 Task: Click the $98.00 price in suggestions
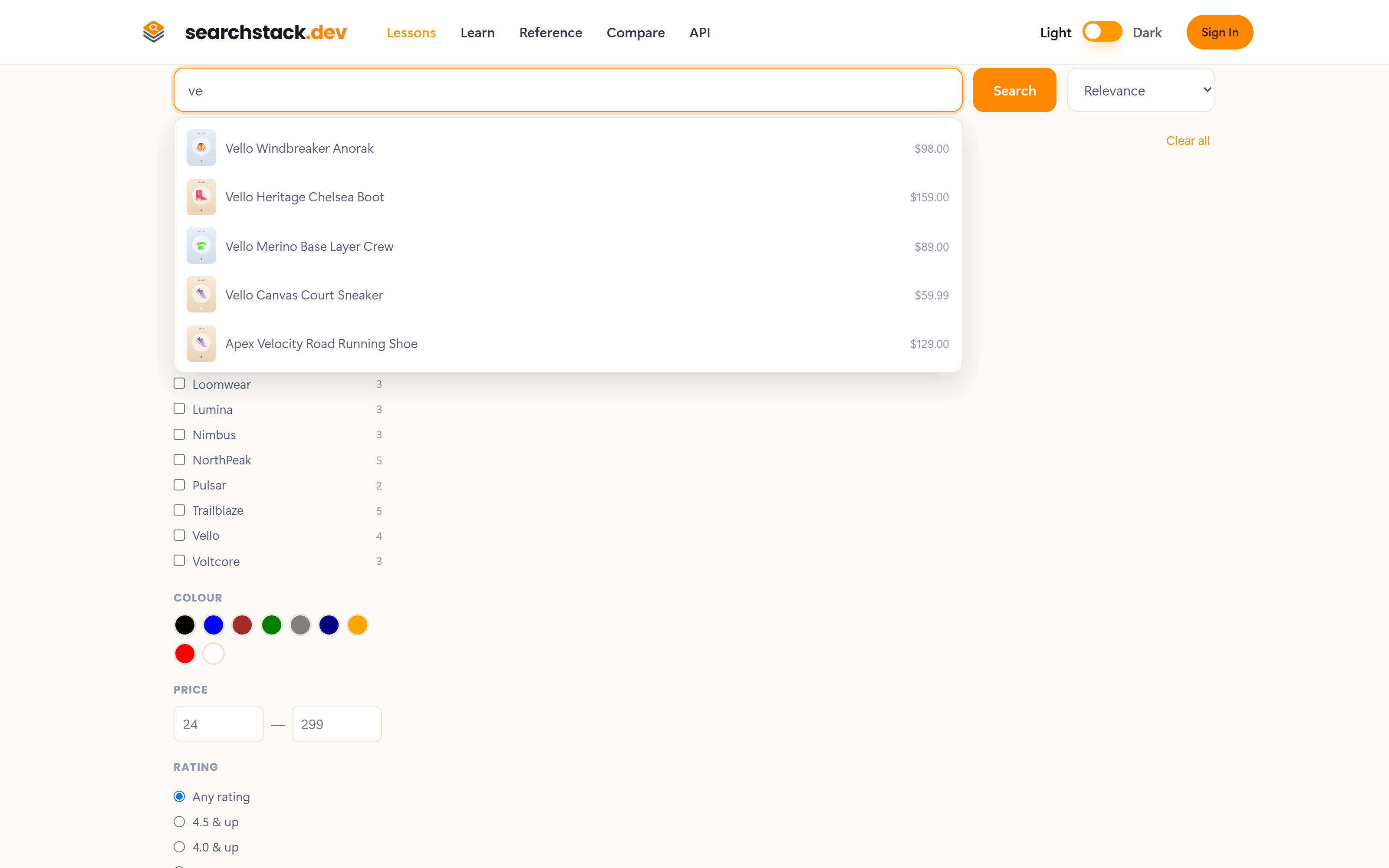coord(931,149)
